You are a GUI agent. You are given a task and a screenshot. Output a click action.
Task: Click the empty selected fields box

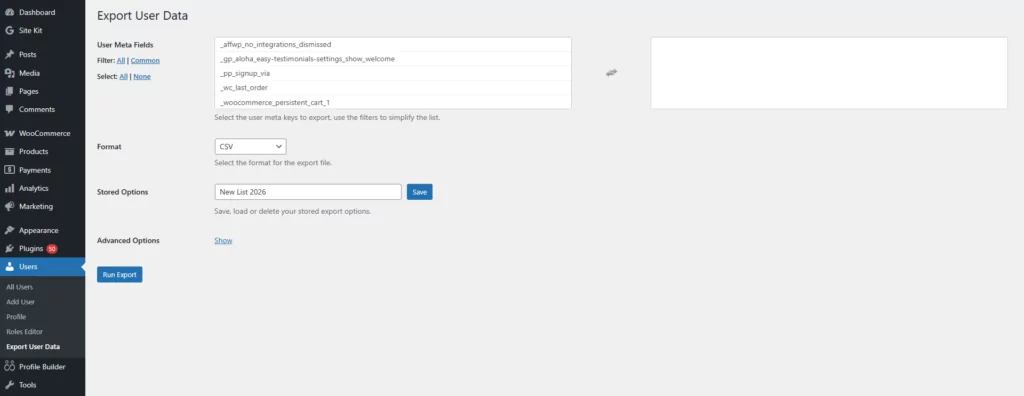coord(829,73)
